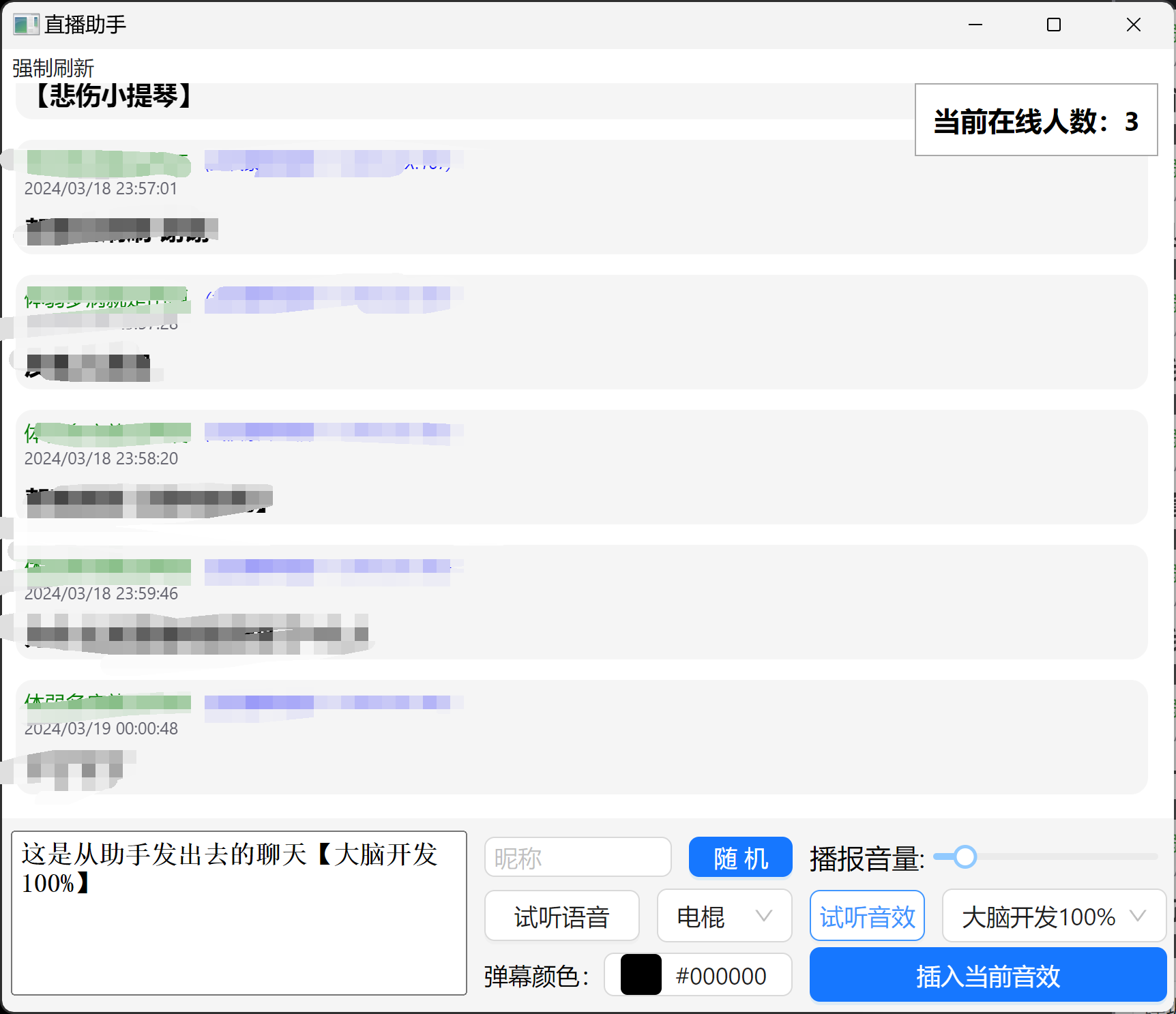
Task: Close the 直播助手 window
Action: tap(1133, 25)
